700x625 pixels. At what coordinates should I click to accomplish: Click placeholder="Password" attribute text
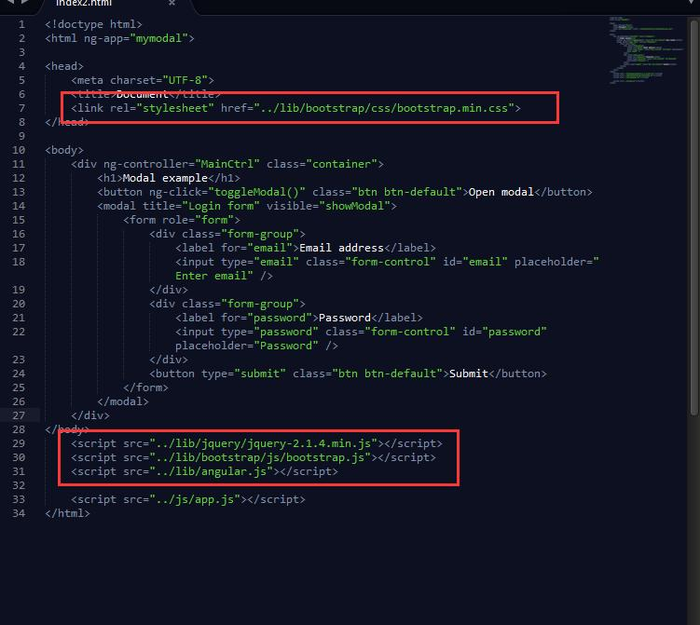point(247,346)
